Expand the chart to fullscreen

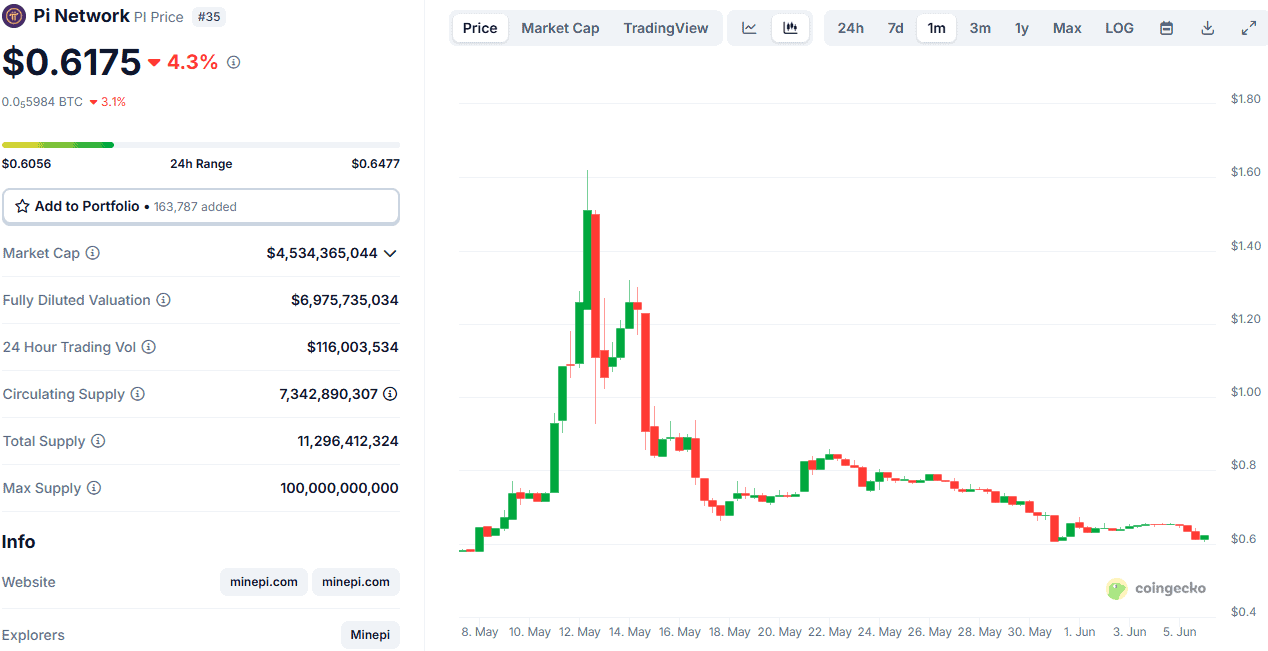click(x=1248, y=27)
